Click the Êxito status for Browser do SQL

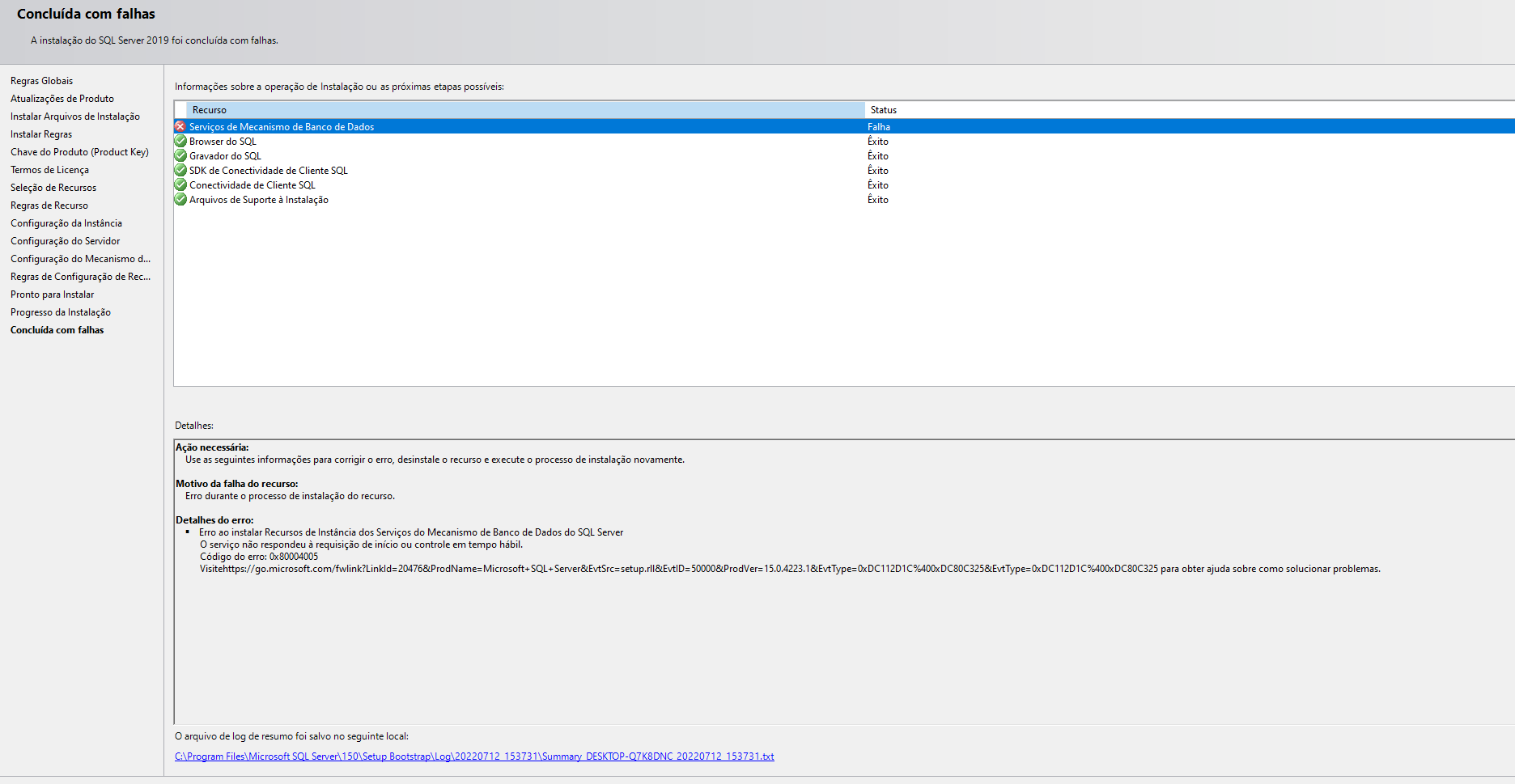(878, 142)
